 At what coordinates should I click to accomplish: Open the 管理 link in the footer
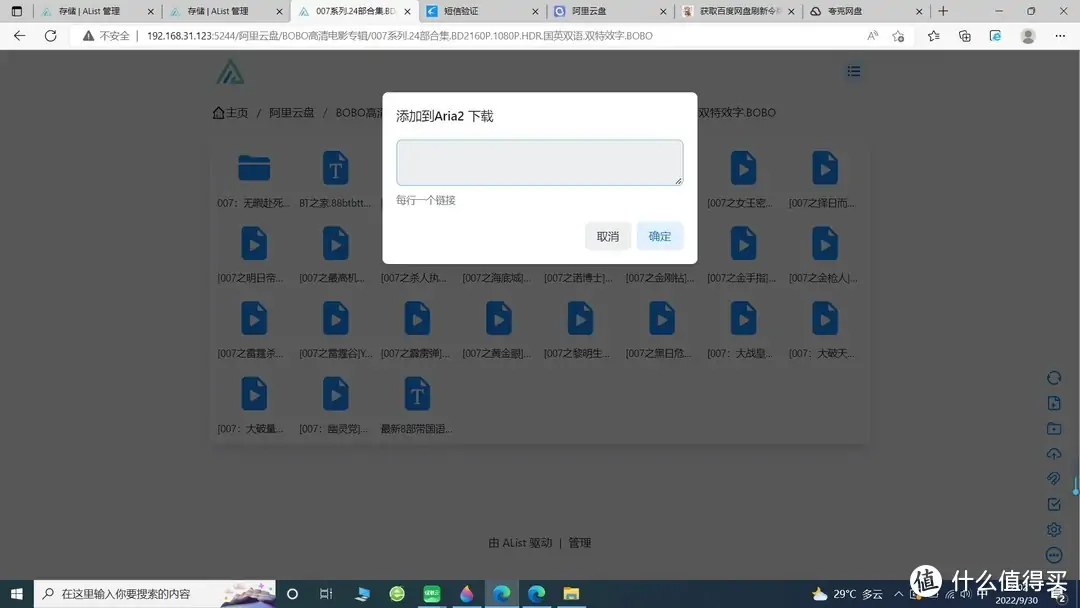(580, 542)
